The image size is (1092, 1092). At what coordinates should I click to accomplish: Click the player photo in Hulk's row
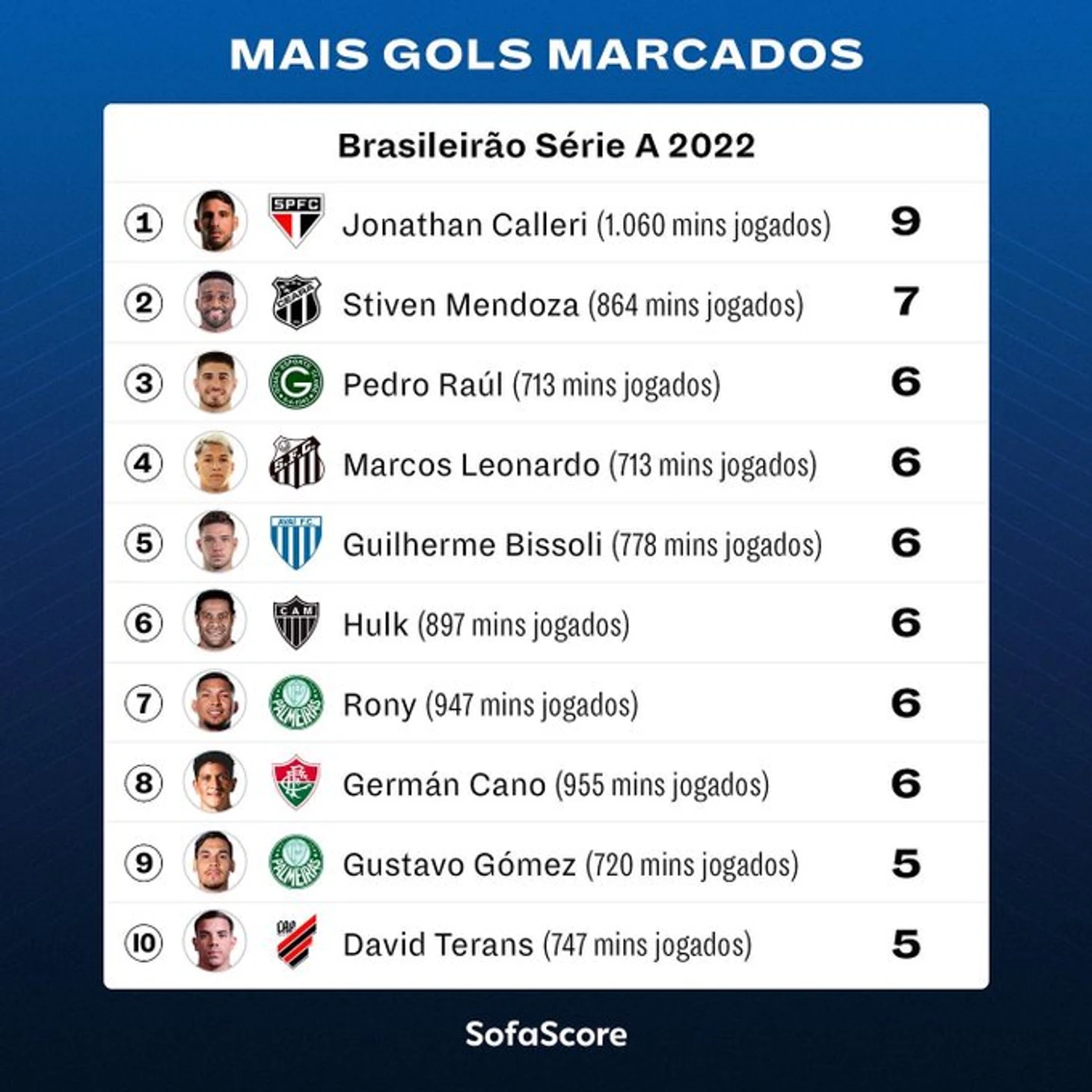(x=215, y=622)
